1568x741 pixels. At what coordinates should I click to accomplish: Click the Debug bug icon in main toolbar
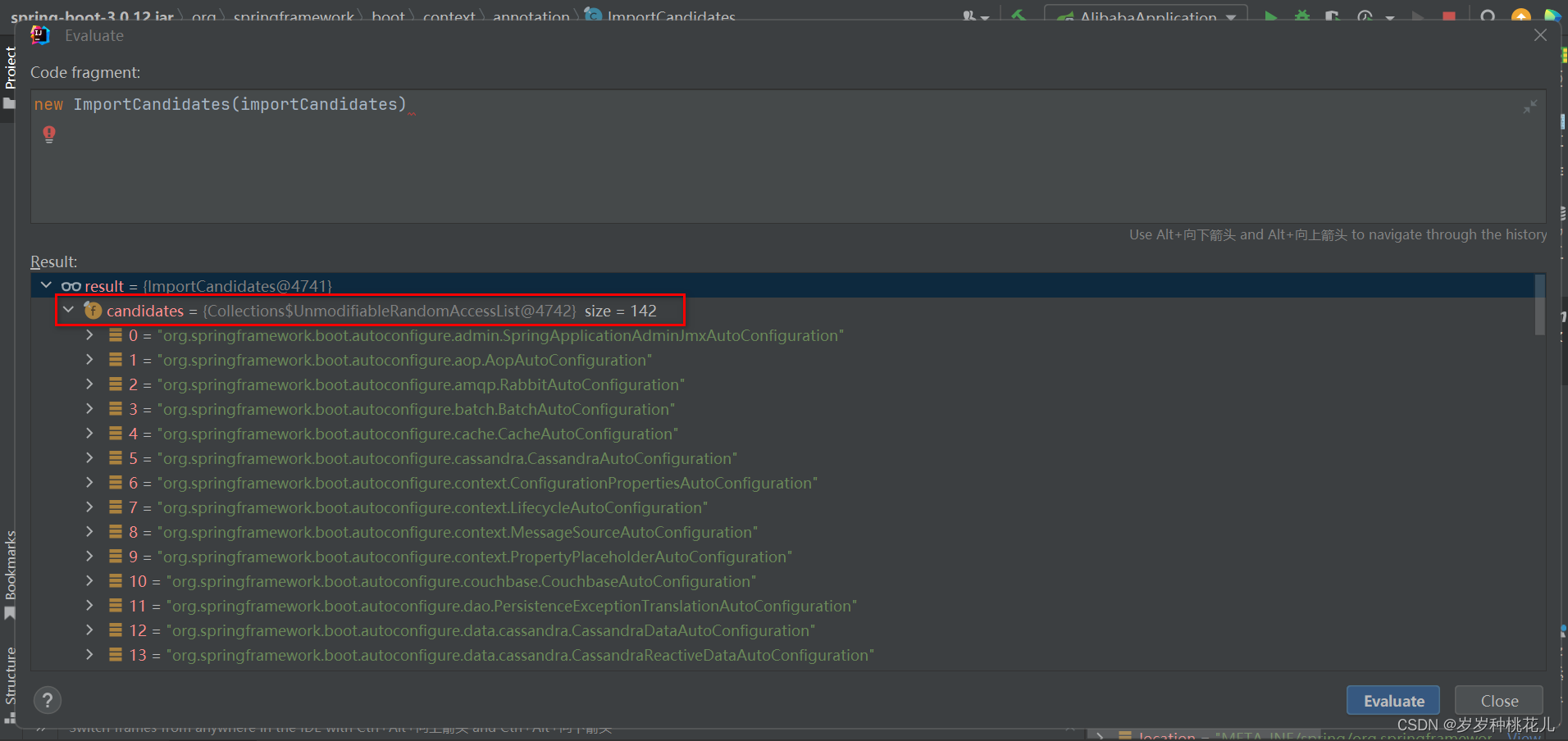point(1301,16)
